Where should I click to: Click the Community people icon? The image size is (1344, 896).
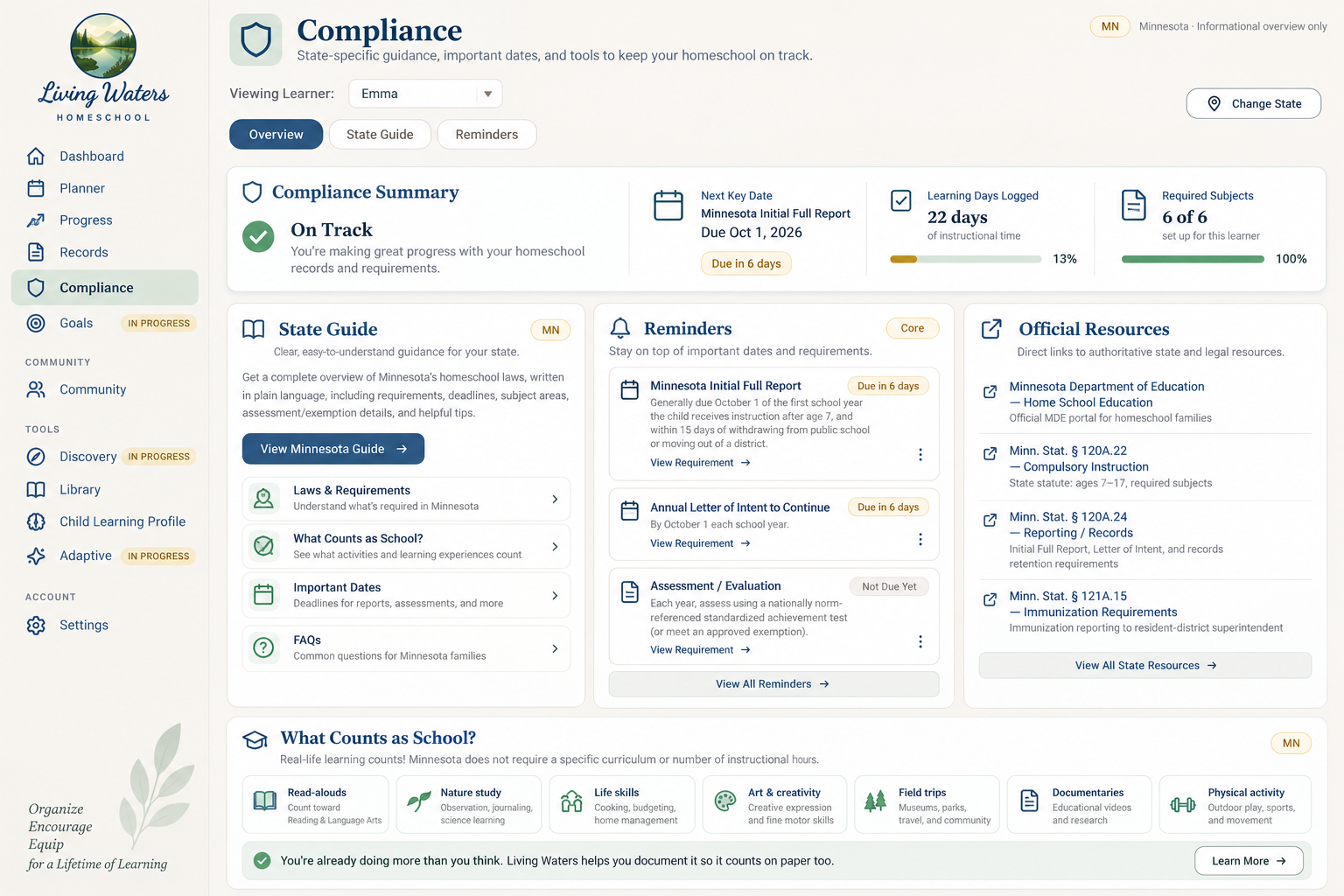[36, 389]
